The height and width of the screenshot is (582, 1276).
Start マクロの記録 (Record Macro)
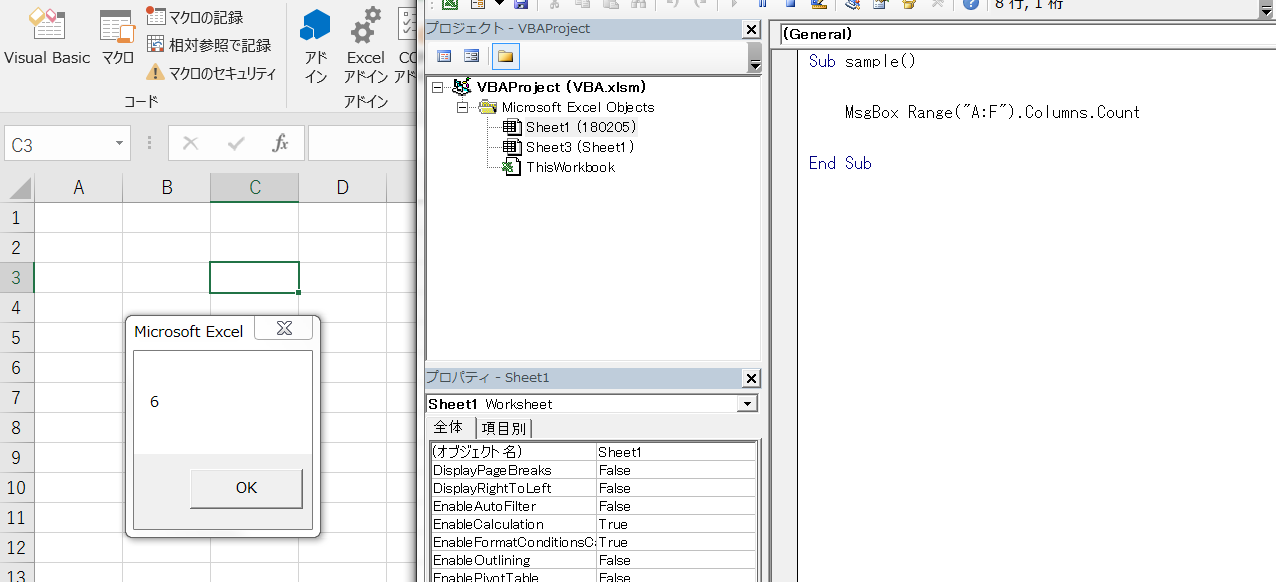195,17
